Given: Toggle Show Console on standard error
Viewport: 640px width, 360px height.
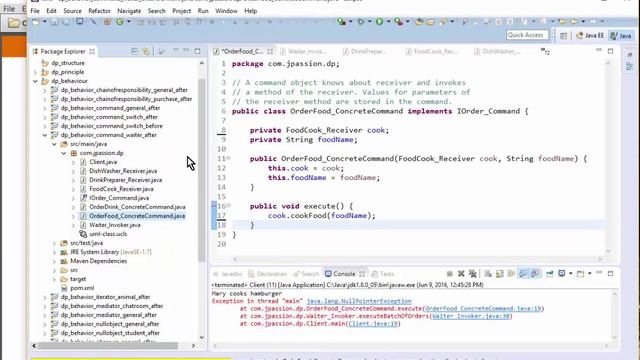Looking at the screenshot, I should click(x=535, y=273).
